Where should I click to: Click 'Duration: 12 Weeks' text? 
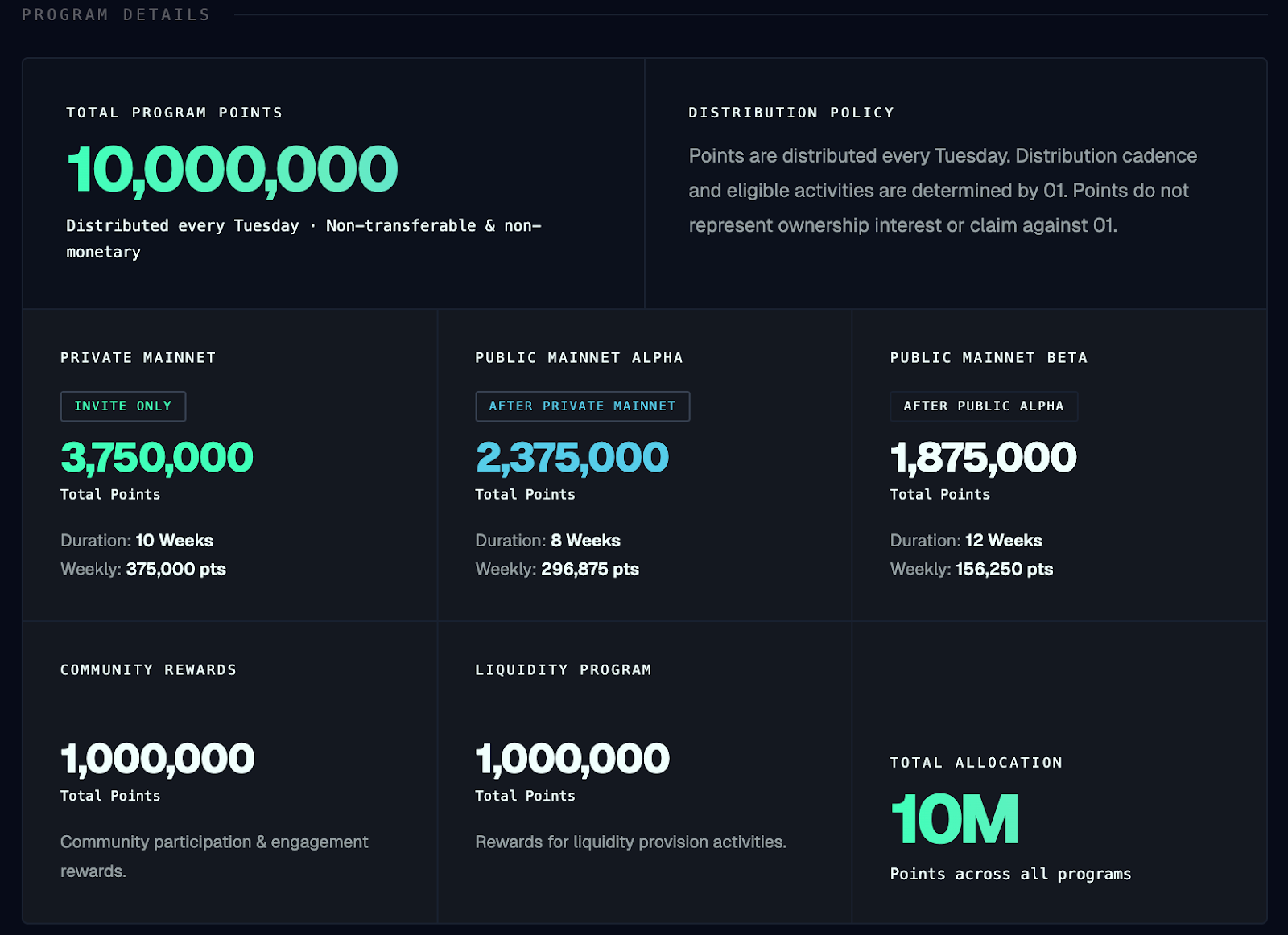point(966,541)
